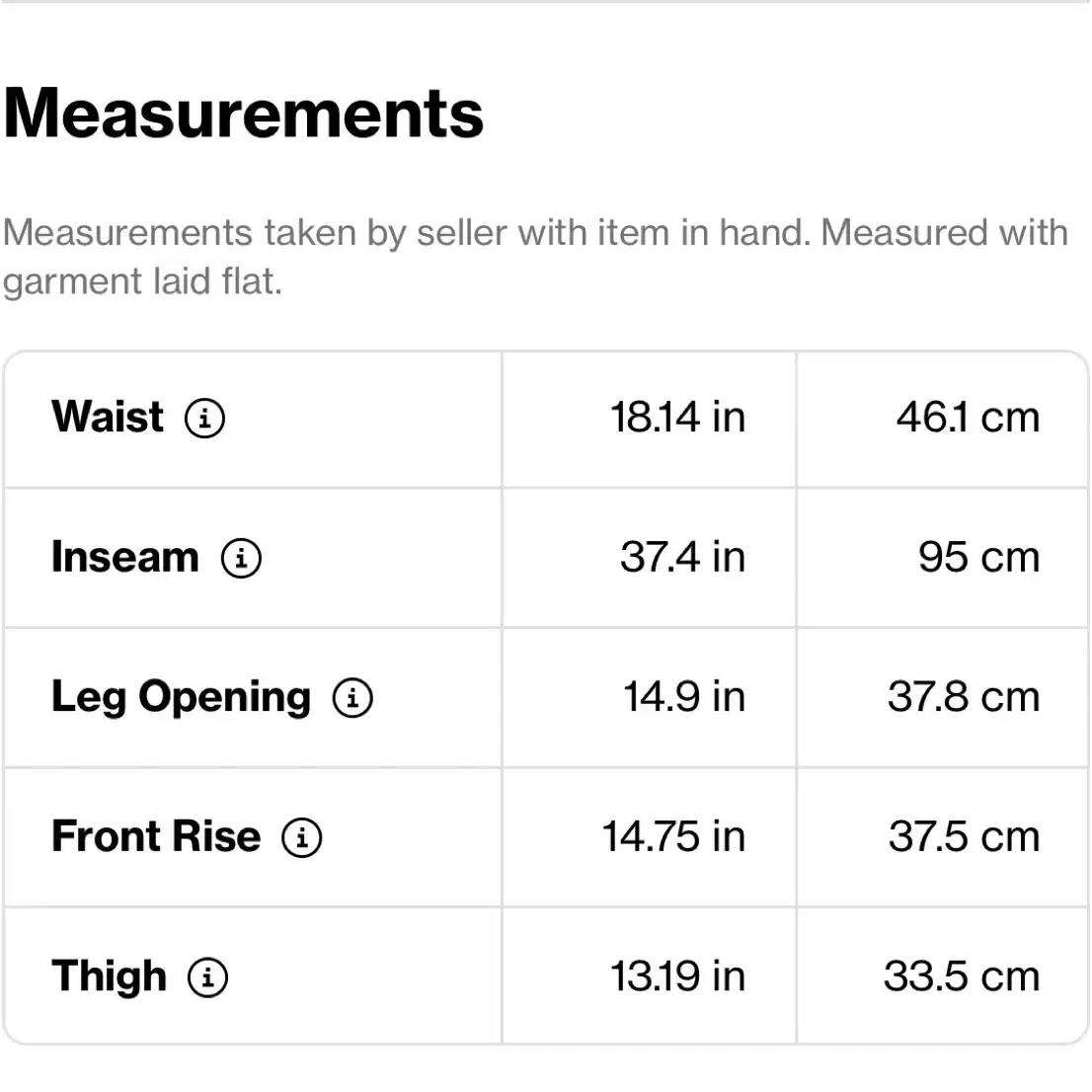Open the Inseam info icon

click(241, 559)
